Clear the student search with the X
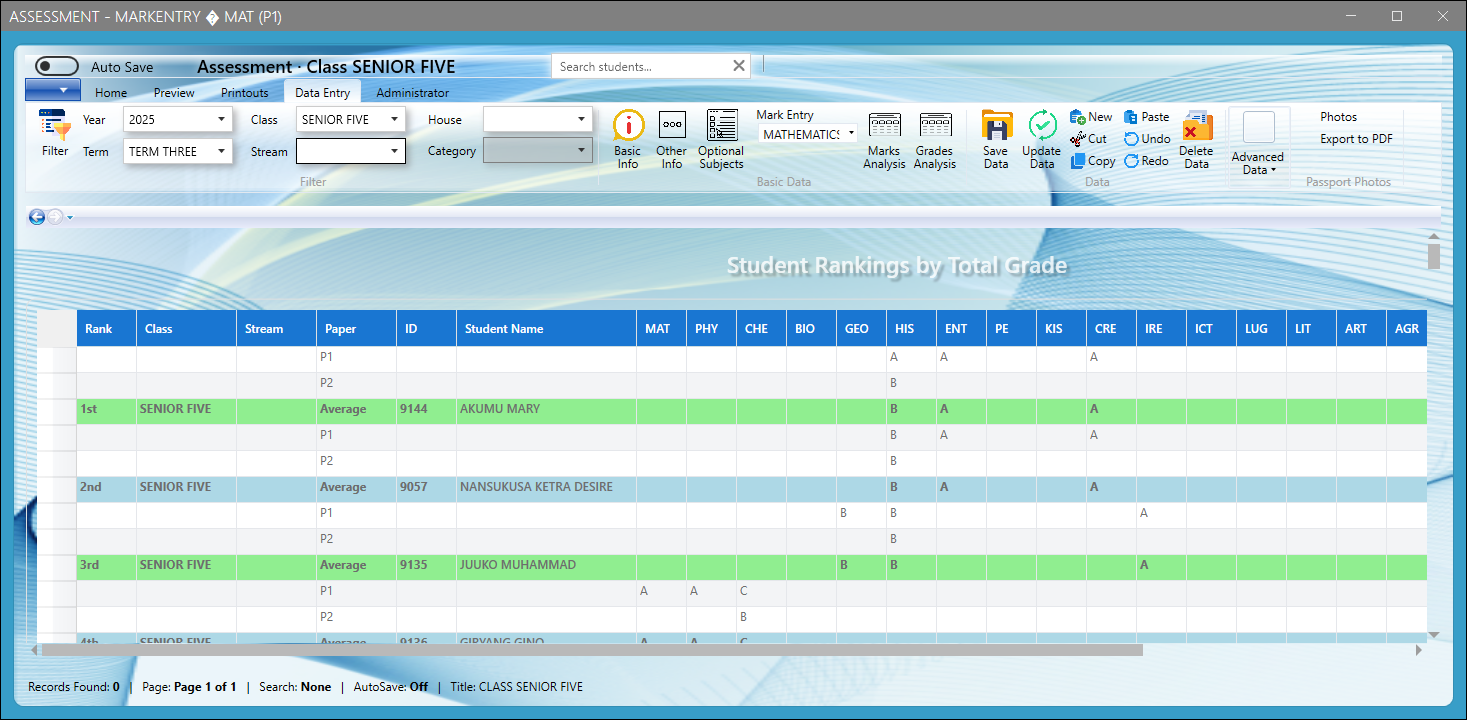The width and height of the screenshot is (1467, 720). tap(739, 65)
